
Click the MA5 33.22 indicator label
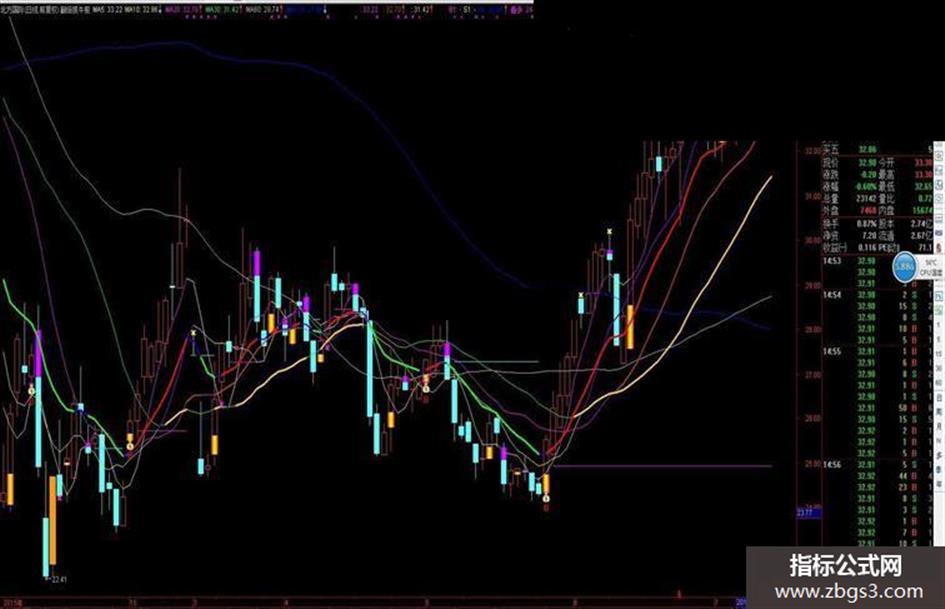[107, 10]
